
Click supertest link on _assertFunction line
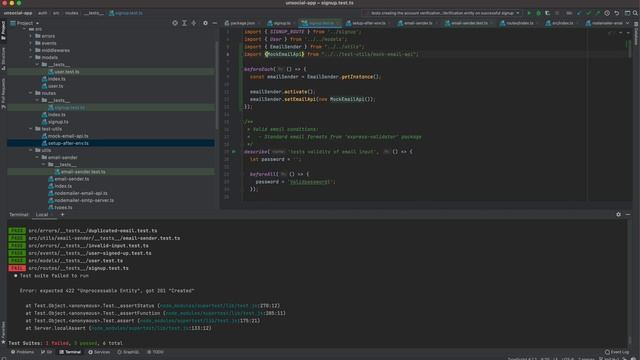pyautogui.click(x=215, y=313)
